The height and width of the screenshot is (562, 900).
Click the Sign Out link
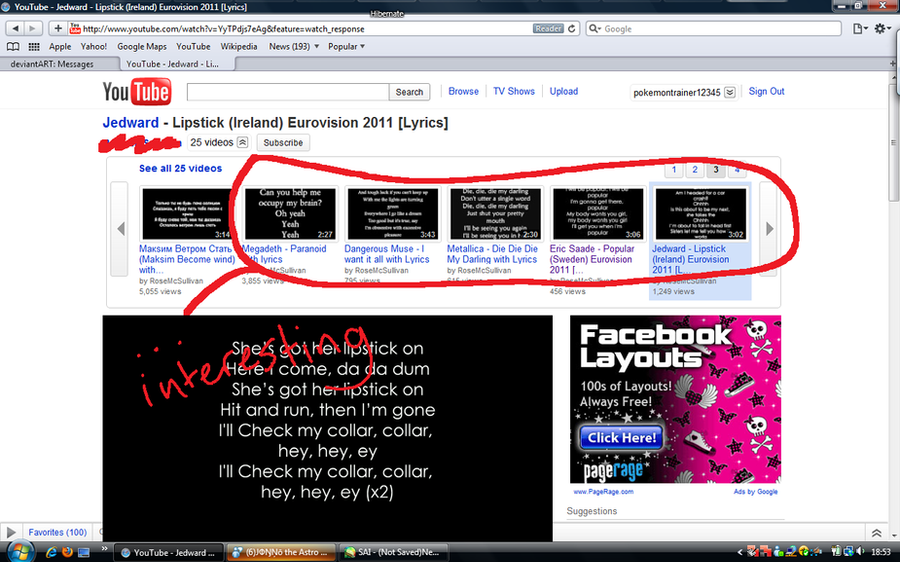pos(766,91)
